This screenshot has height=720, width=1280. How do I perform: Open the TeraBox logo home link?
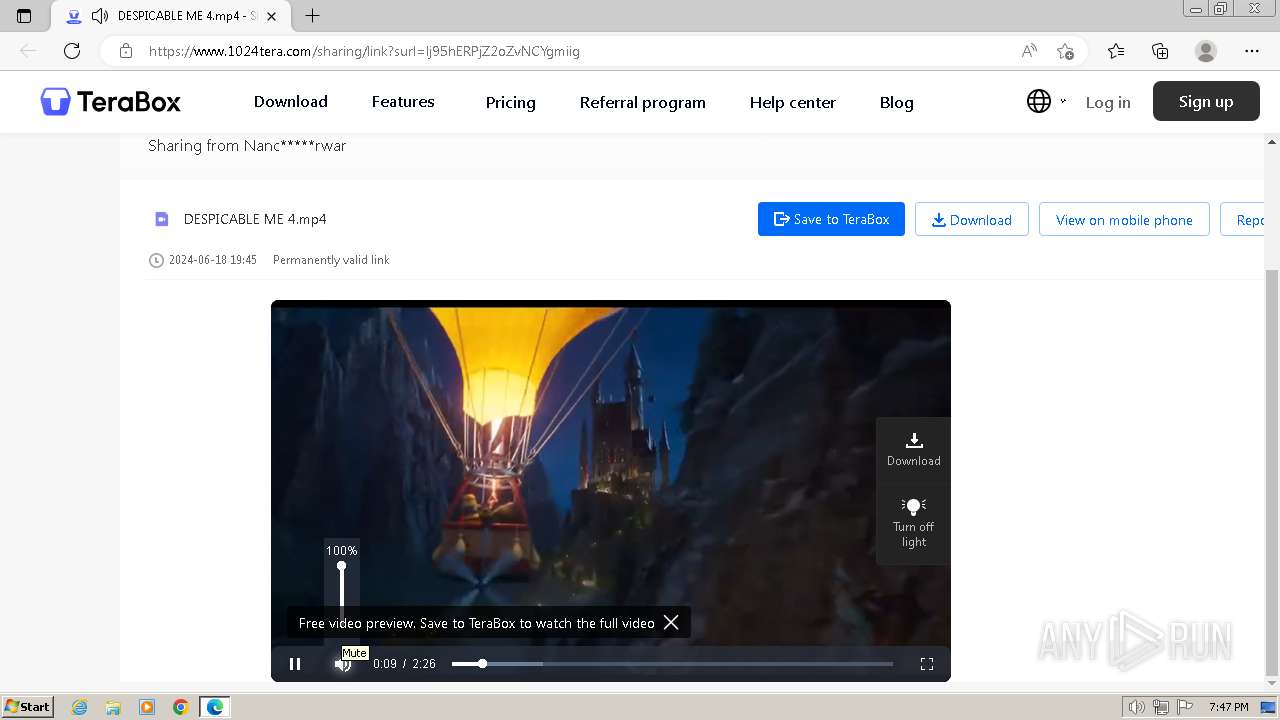tap(111, 102)
